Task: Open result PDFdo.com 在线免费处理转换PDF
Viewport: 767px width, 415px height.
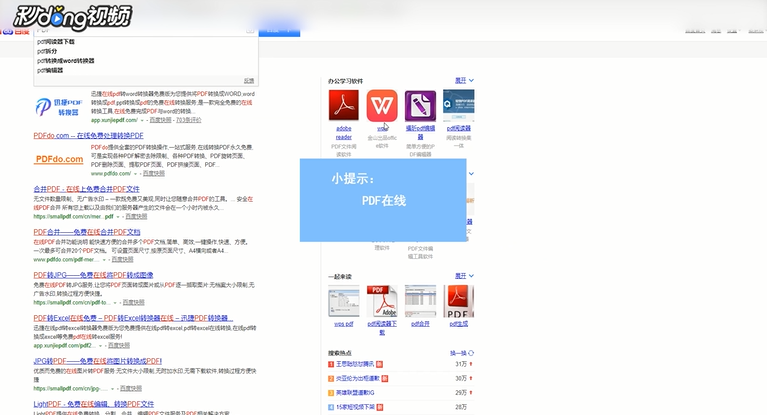Action: (x=89, y=136)
